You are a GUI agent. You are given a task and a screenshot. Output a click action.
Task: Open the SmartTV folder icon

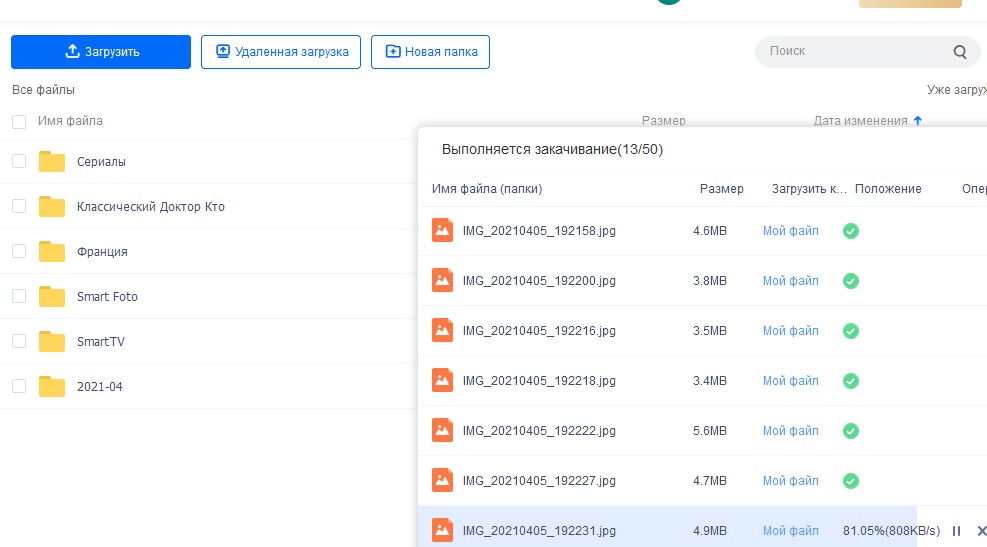click(52, 342)
